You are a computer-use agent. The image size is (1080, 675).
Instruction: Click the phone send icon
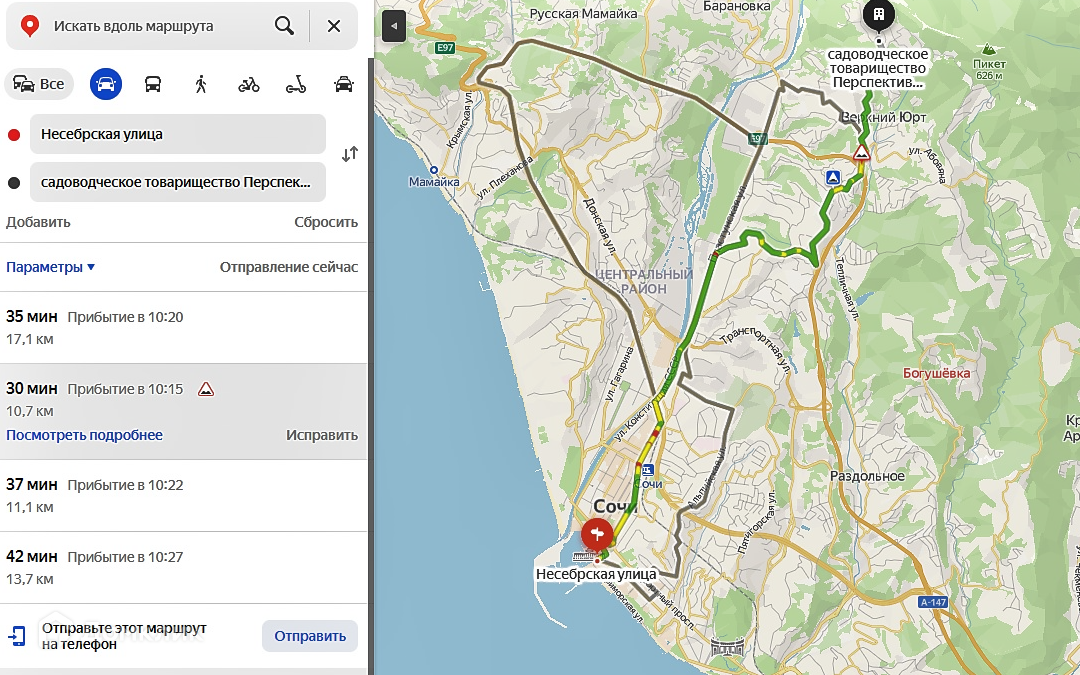pos(17,636)
